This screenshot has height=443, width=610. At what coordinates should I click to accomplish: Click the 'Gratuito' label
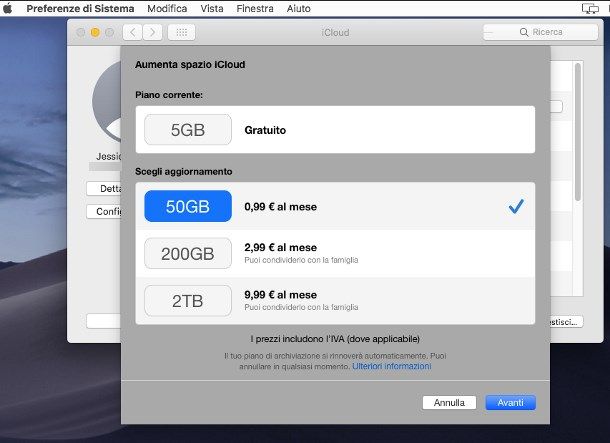pyautogui.click(x=265, y=130)
